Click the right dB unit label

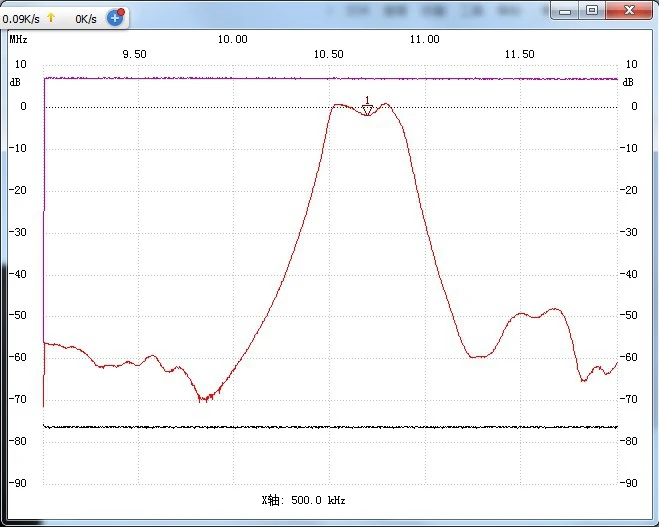(627, 82)
